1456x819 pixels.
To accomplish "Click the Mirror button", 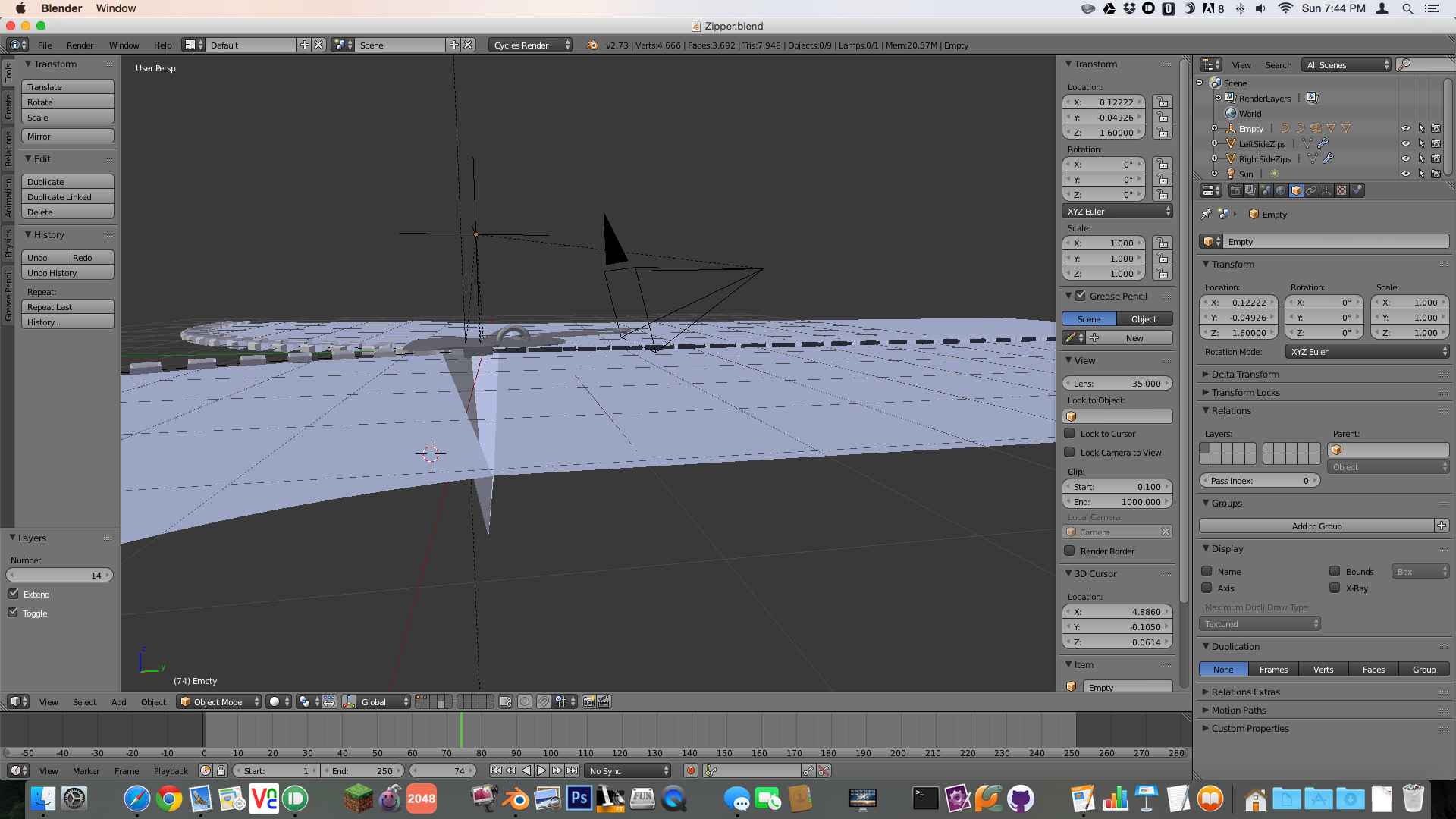I will (x=67, y=136).
